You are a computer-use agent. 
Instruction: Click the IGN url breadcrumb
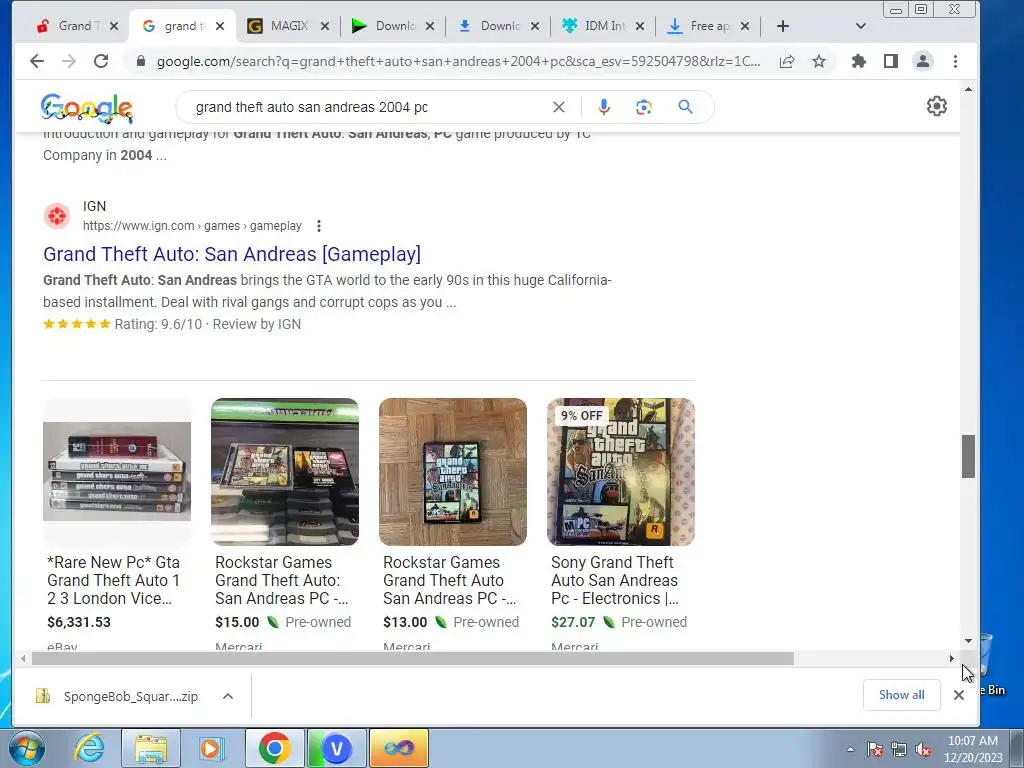(x=192, y=226)
